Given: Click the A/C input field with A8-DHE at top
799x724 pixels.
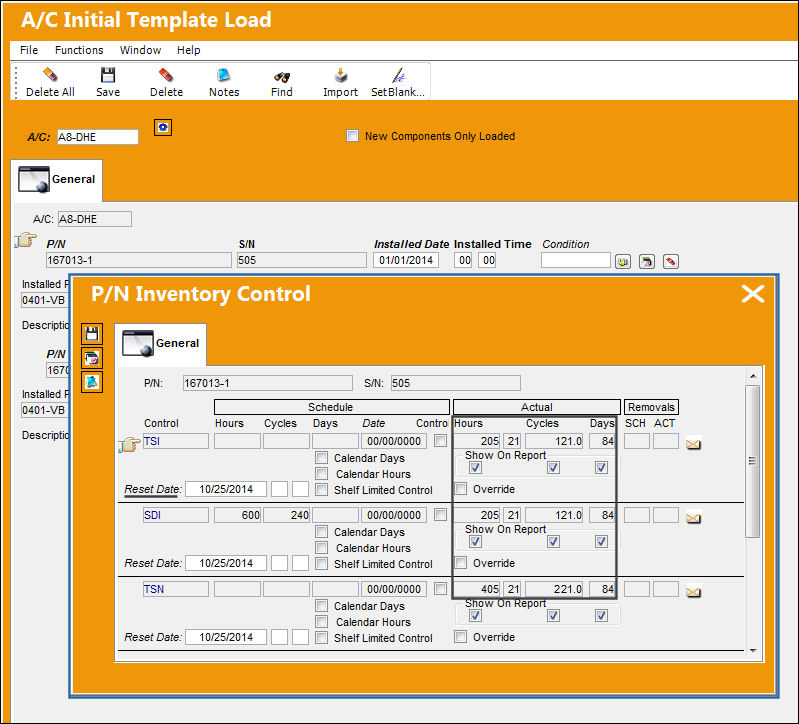Looking at the screenshot, I should 97,137.
